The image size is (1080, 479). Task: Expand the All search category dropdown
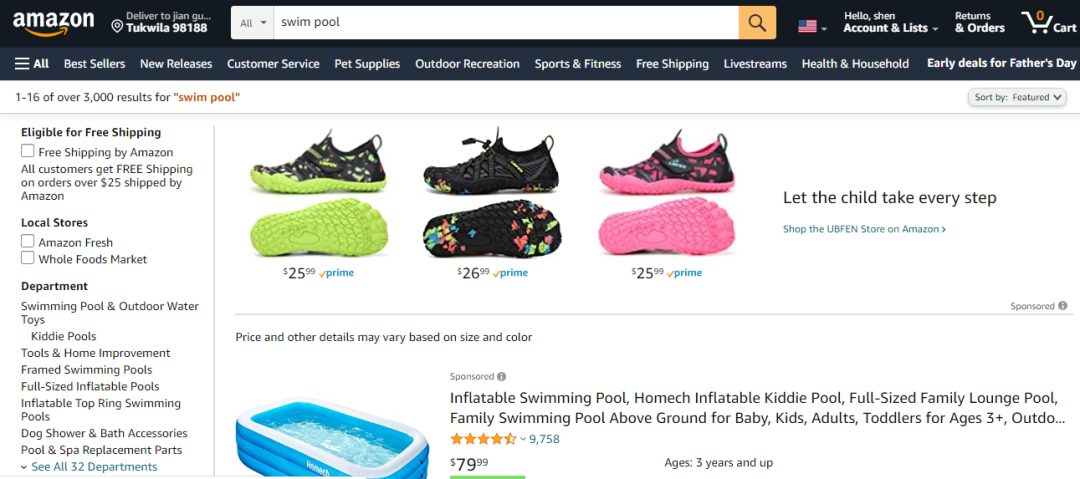click(254, 22)
